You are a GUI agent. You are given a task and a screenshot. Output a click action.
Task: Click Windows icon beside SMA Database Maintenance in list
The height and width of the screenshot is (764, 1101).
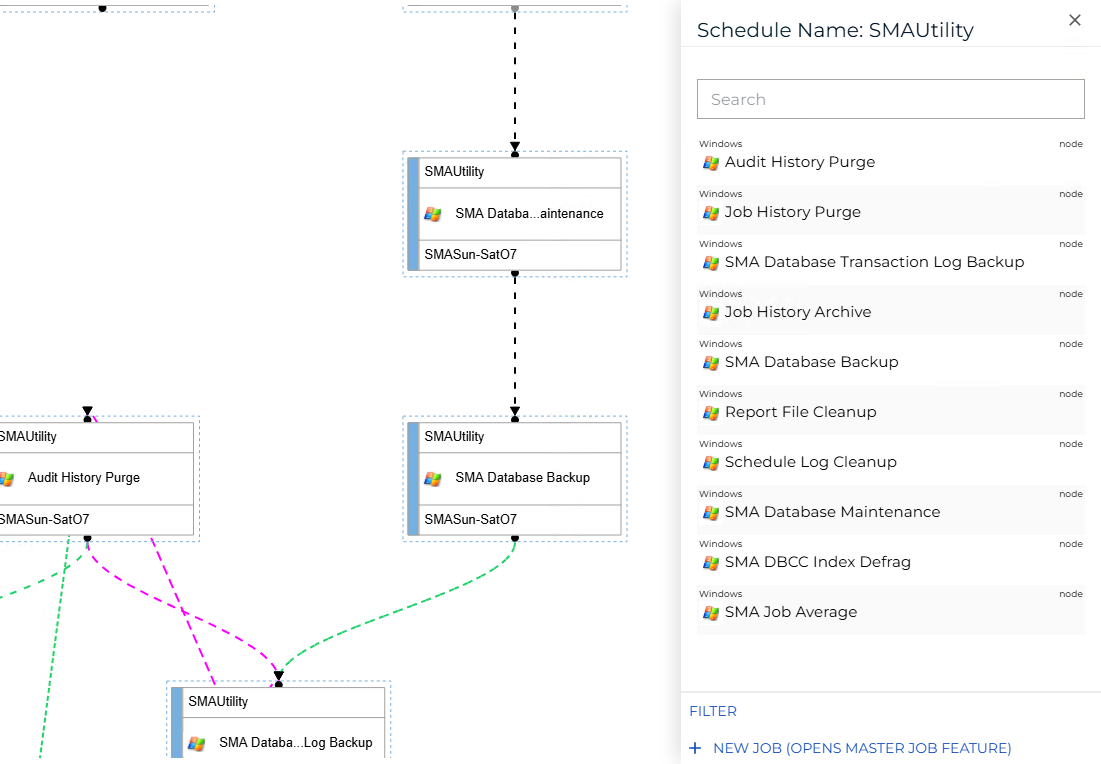pyautogui.click(x=711, y=513)
